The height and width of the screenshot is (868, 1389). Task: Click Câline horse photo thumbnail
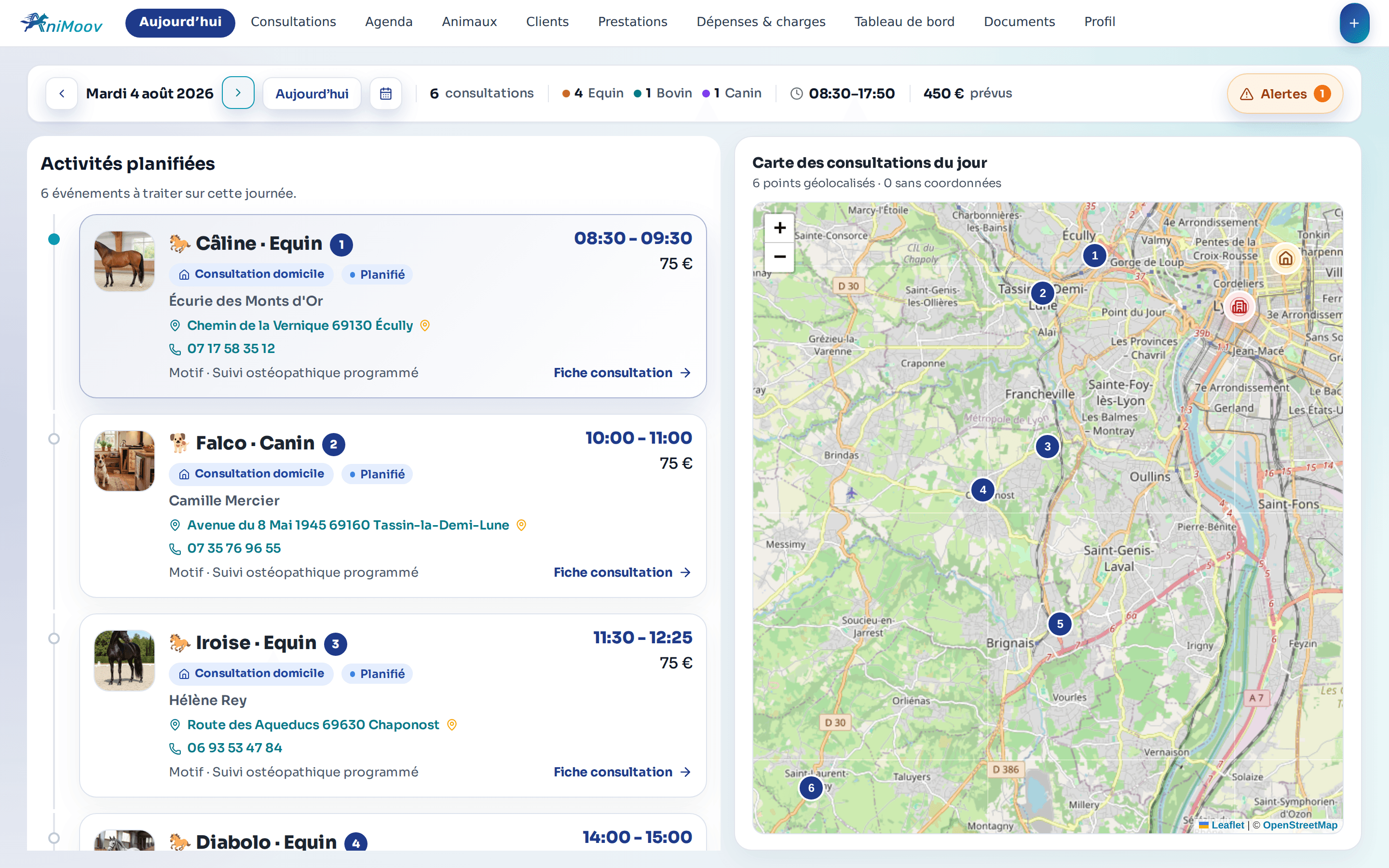click(124, 261)
